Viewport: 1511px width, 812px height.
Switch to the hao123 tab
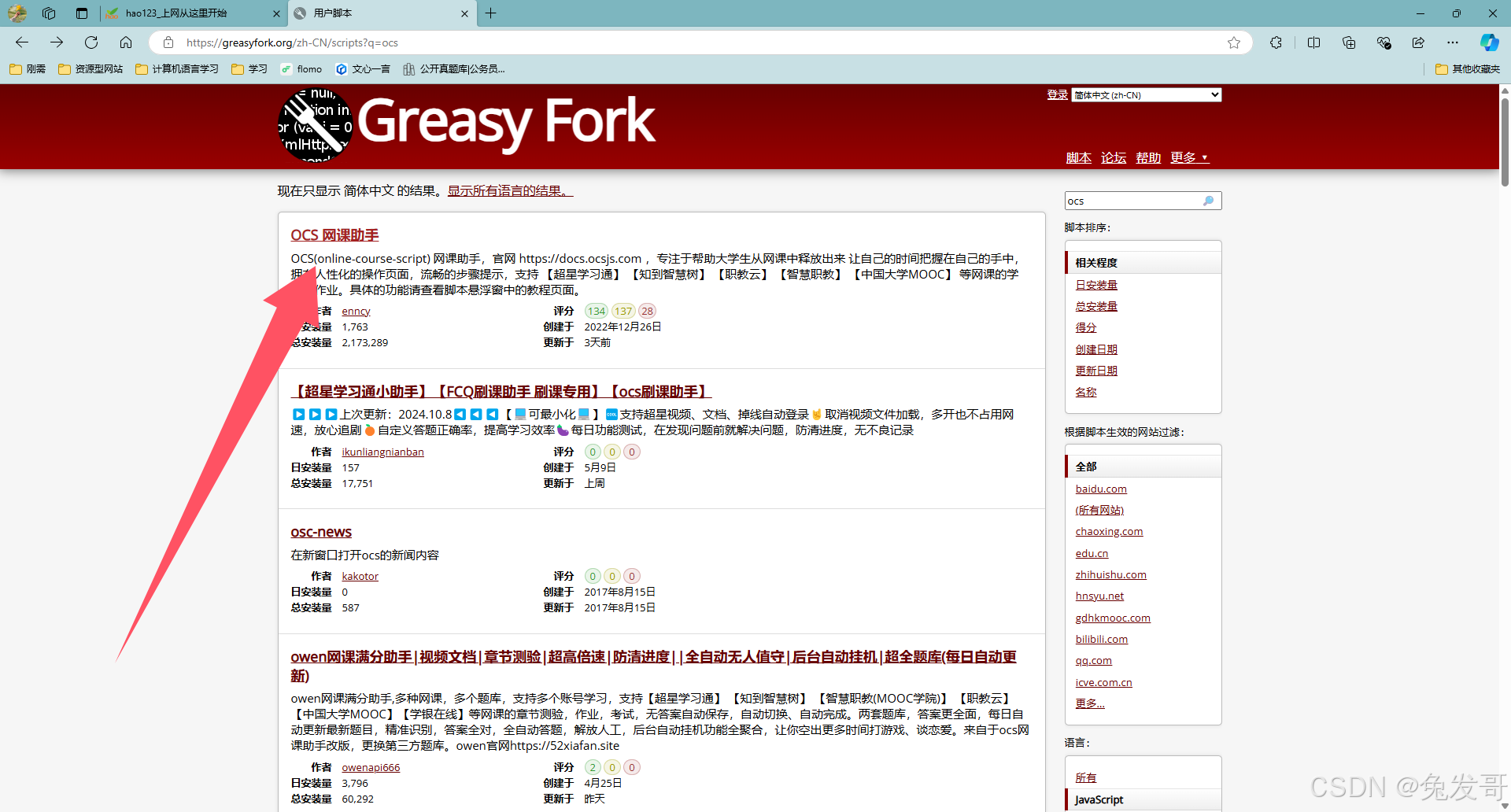(x=193, y=13)
